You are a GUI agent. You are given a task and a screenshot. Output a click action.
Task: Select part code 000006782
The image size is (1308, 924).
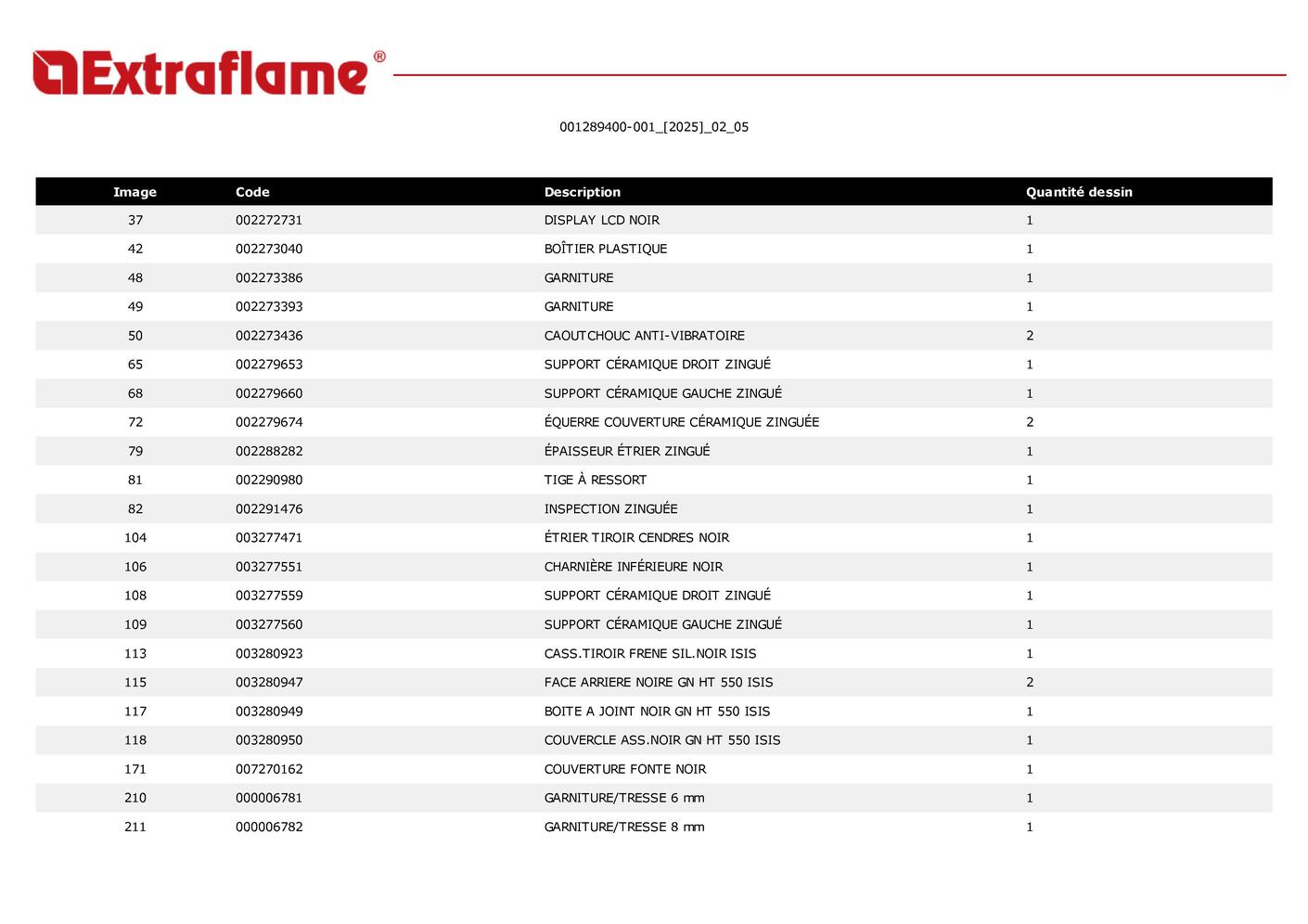[x=269, y=828]
